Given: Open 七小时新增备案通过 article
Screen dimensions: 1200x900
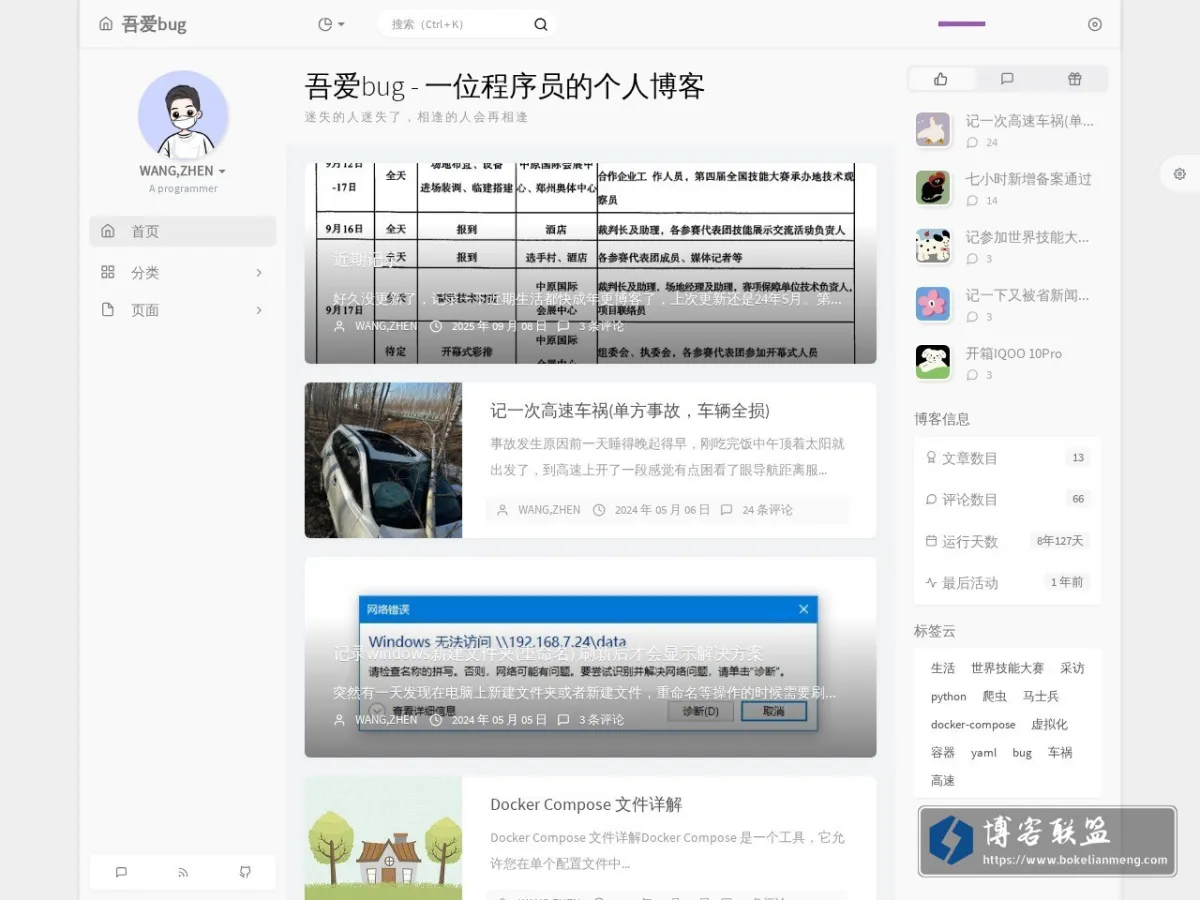Looking at the screenshot, I should coord(1028,179).
